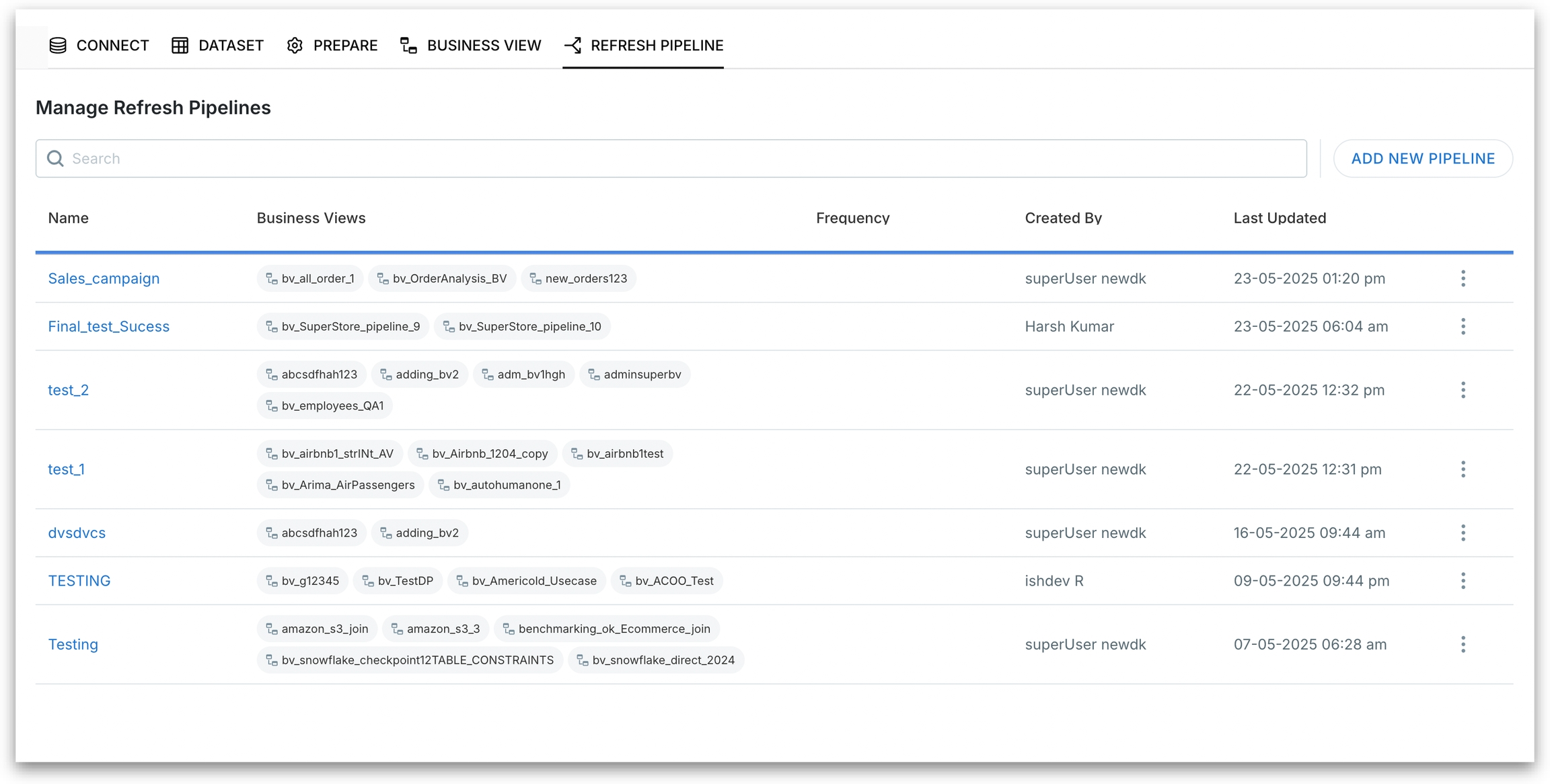Click the bv_Americold_Usecase chip
This screenshot has width=1550, height=784.
[x=527, y=581]
